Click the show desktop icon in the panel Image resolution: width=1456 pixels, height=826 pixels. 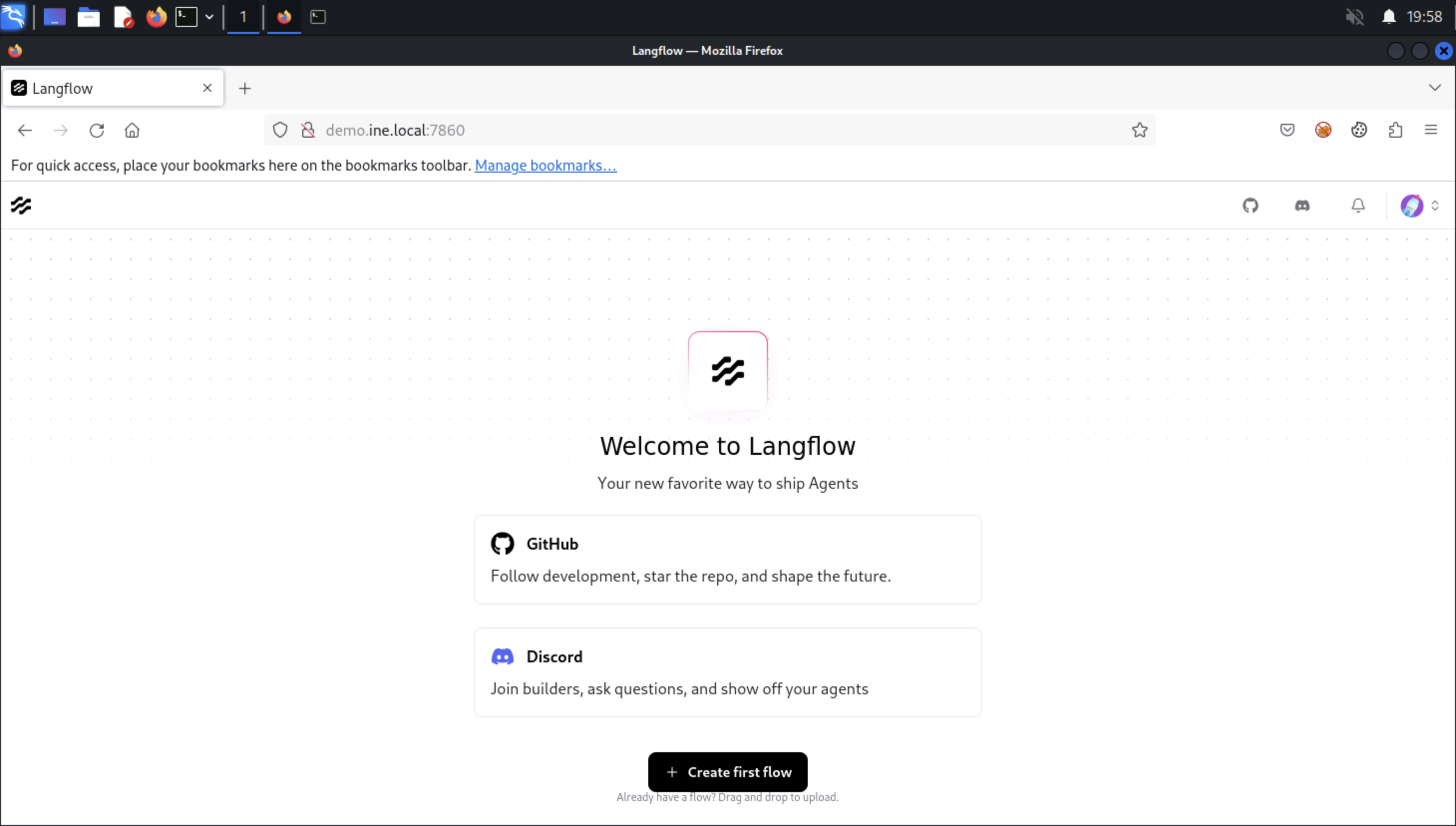[54, 17]
